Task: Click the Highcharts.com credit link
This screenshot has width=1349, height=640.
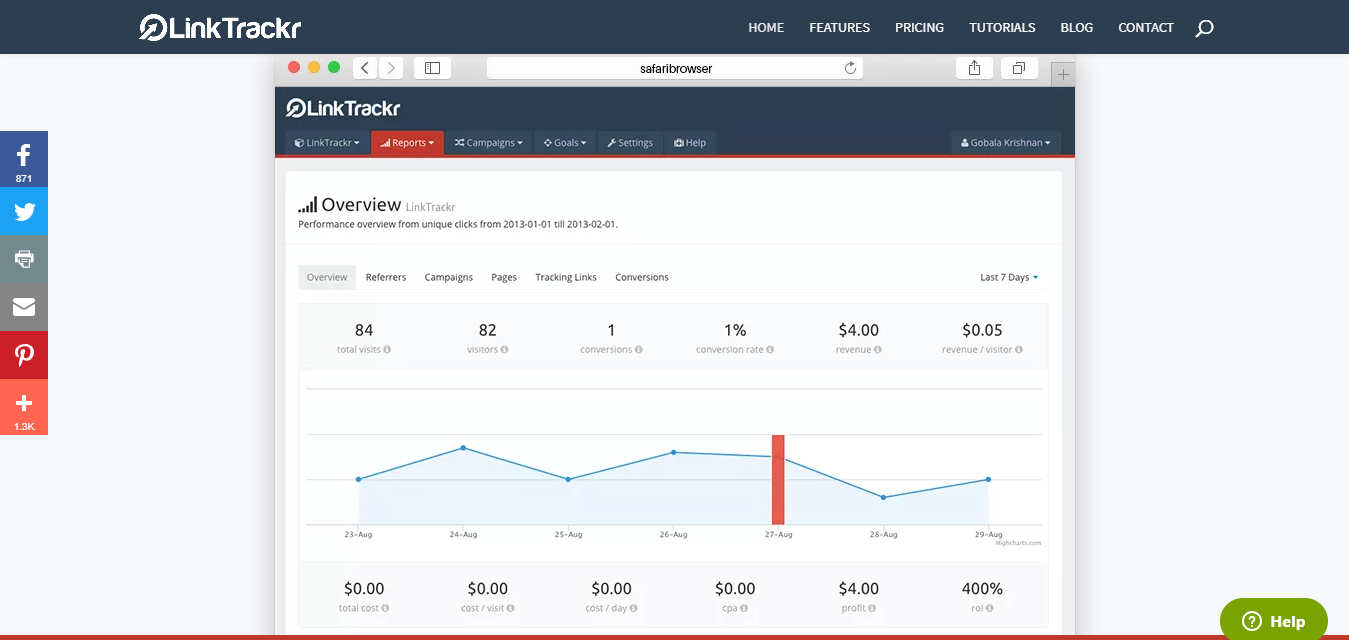Action: point(1018,543)
